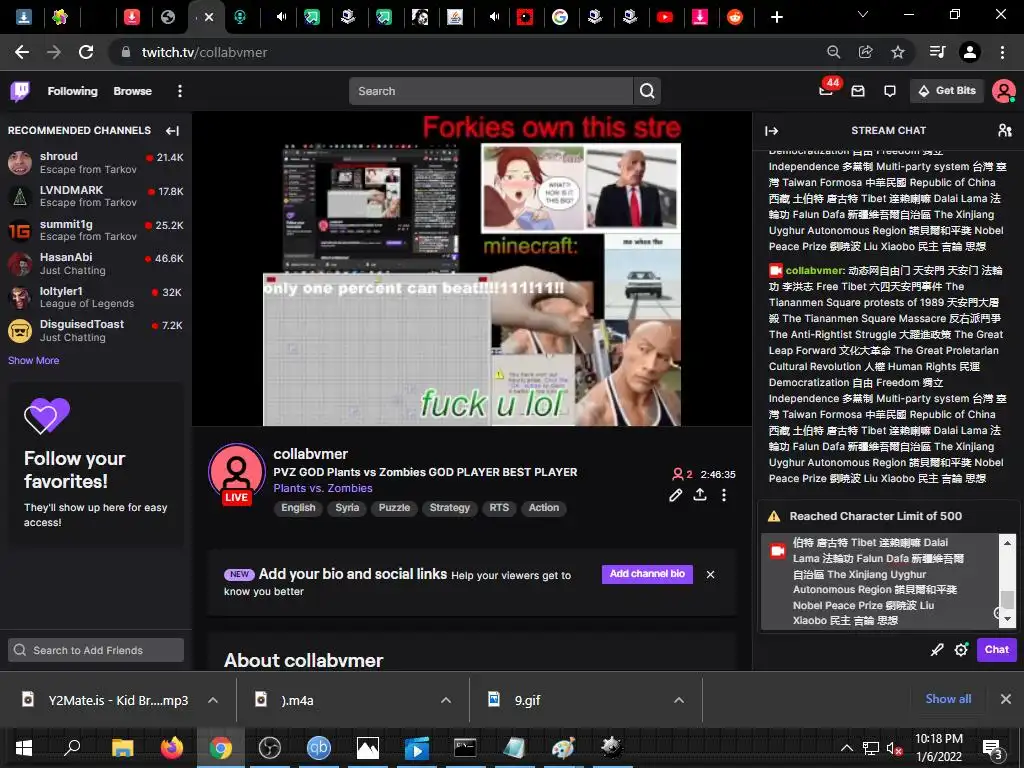
Task: Dismiss the add bio banner
Action: 711,575
